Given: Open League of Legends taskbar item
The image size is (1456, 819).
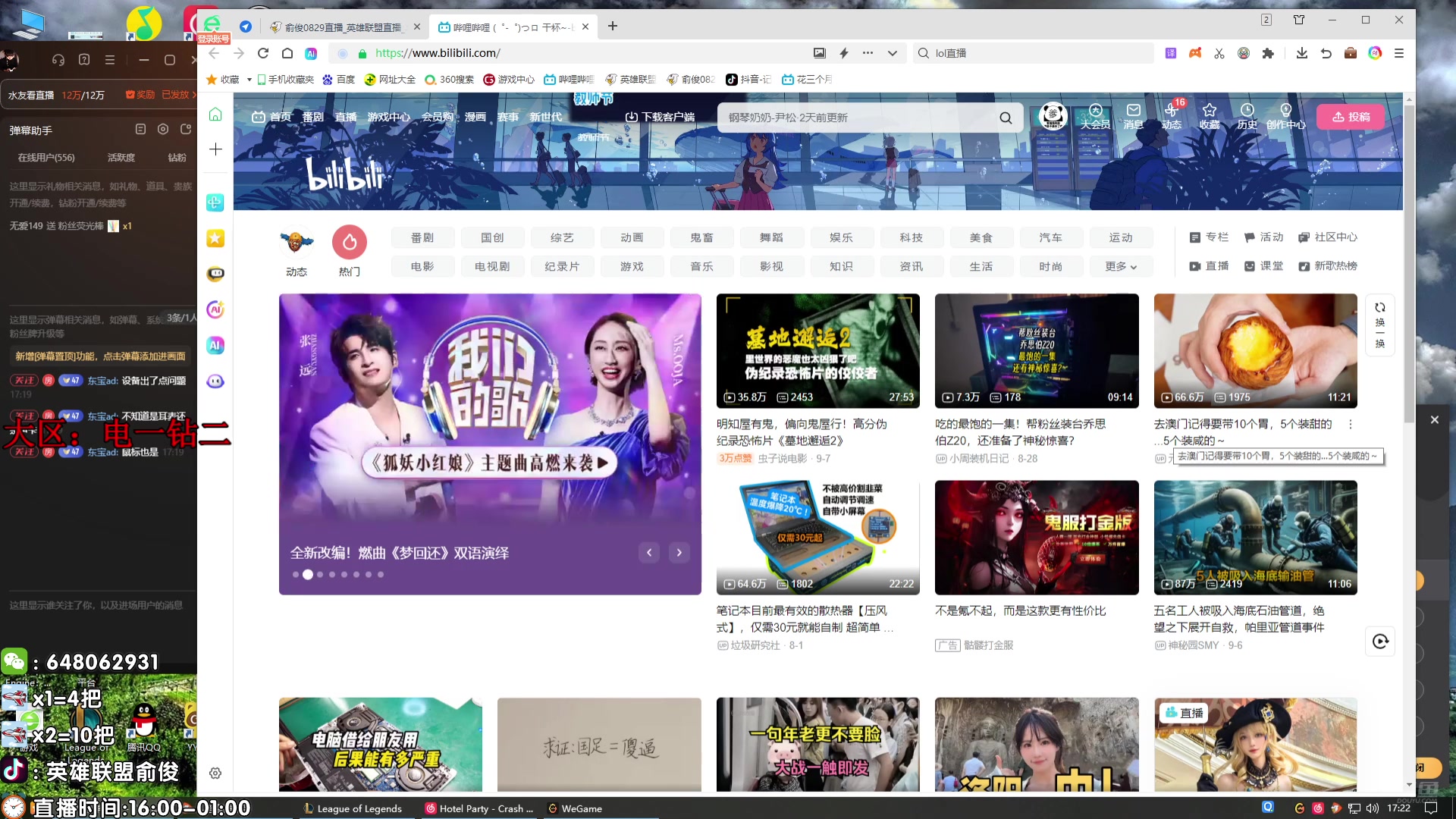Looking at the screenshot, I should click(x=353, y=808).
